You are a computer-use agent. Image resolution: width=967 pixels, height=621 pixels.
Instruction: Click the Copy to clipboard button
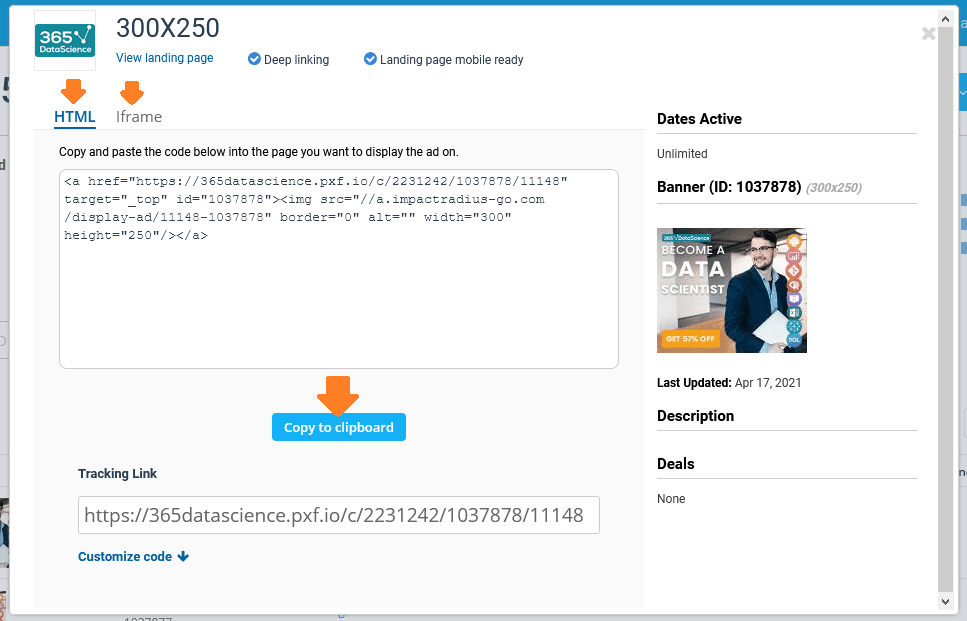coord(339,427)
